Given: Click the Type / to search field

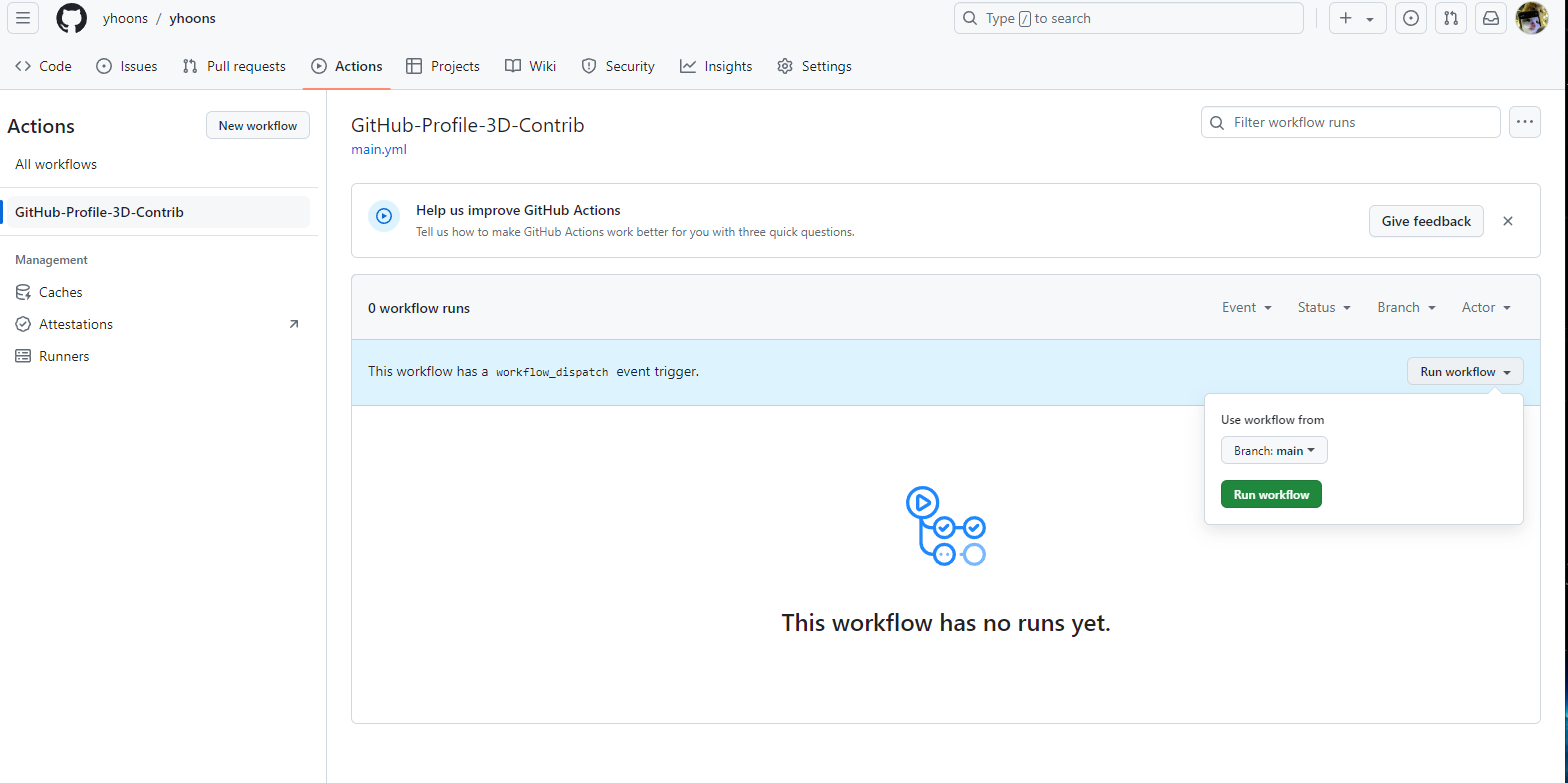Looking at the screenshot, I should coord(1129,18).
